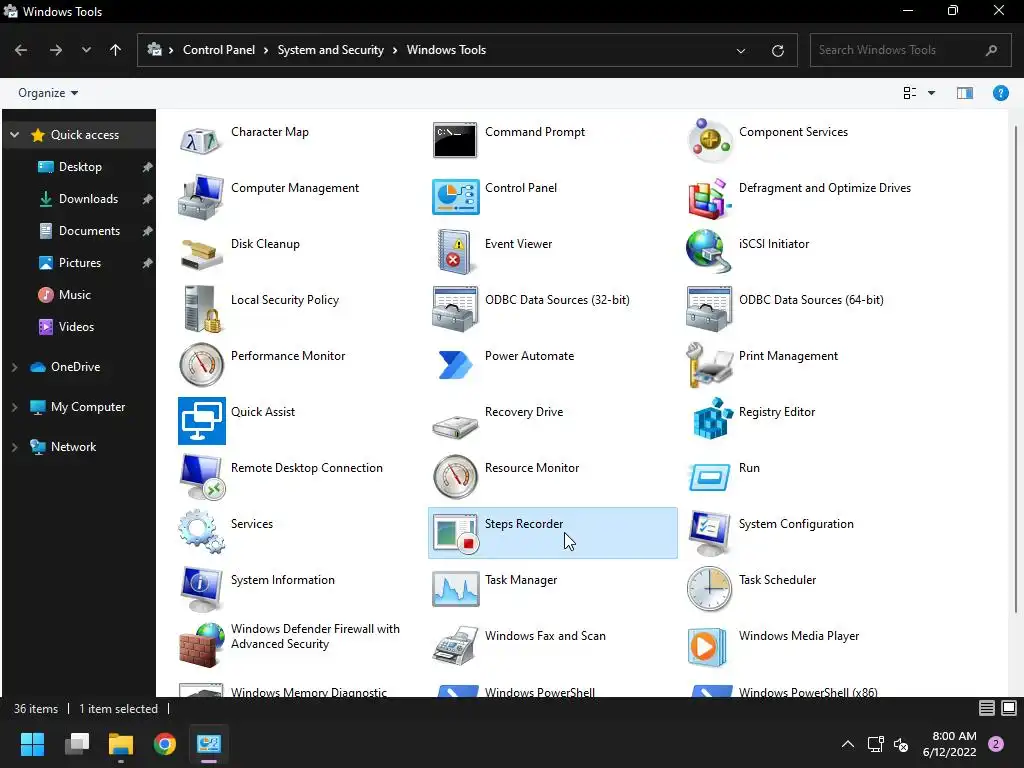The height and width of the screenshot is (768, 1024).
Task: Toggle the preview pane button
Action: [x=965, y=93]
